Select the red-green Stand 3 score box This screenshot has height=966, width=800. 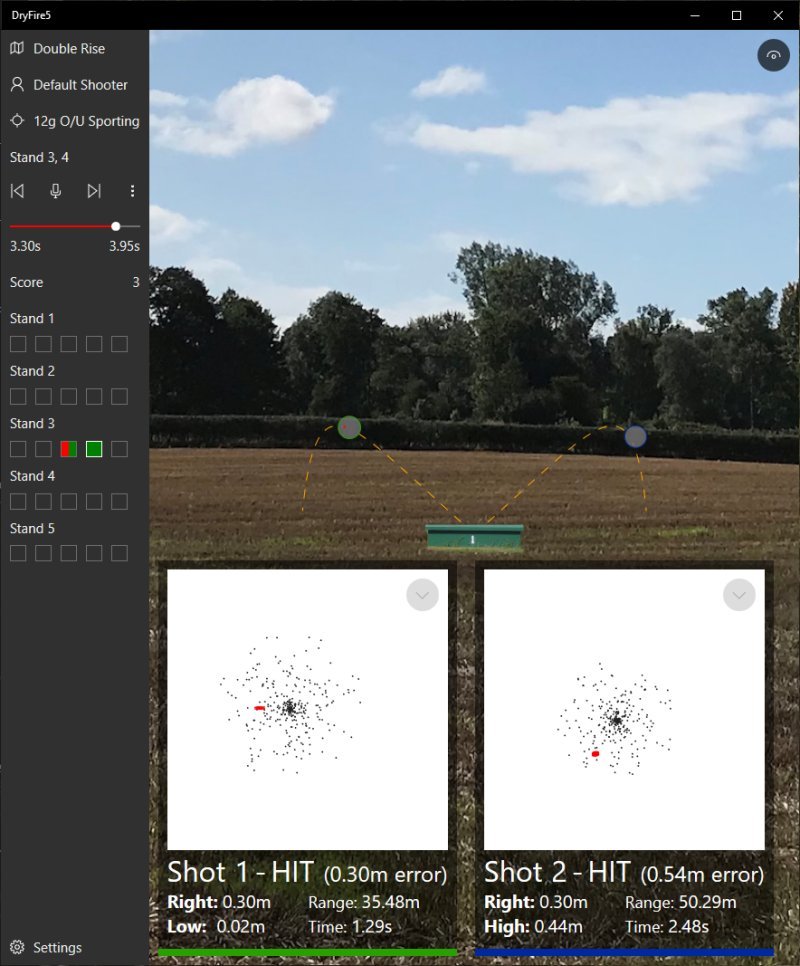click(69, 449)
